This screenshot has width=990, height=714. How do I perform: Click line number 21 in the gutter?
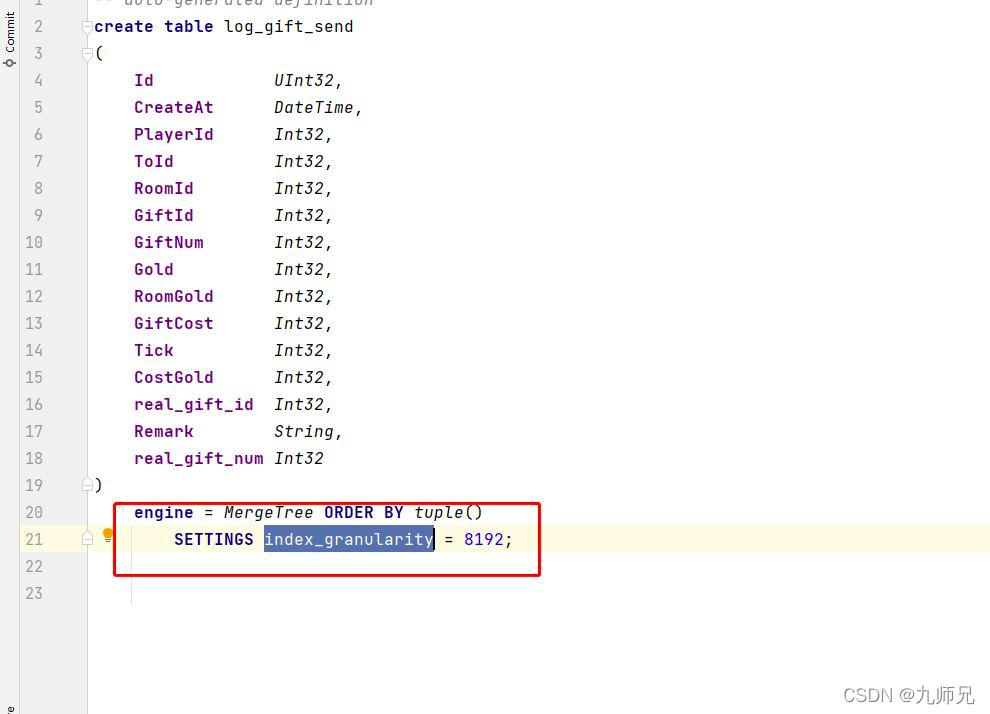point(34,540)
